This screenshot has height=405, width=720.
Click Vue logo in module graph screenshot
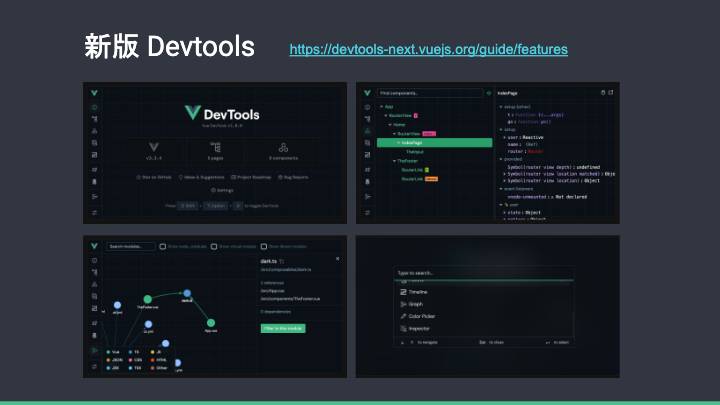[x=94, y=246]
